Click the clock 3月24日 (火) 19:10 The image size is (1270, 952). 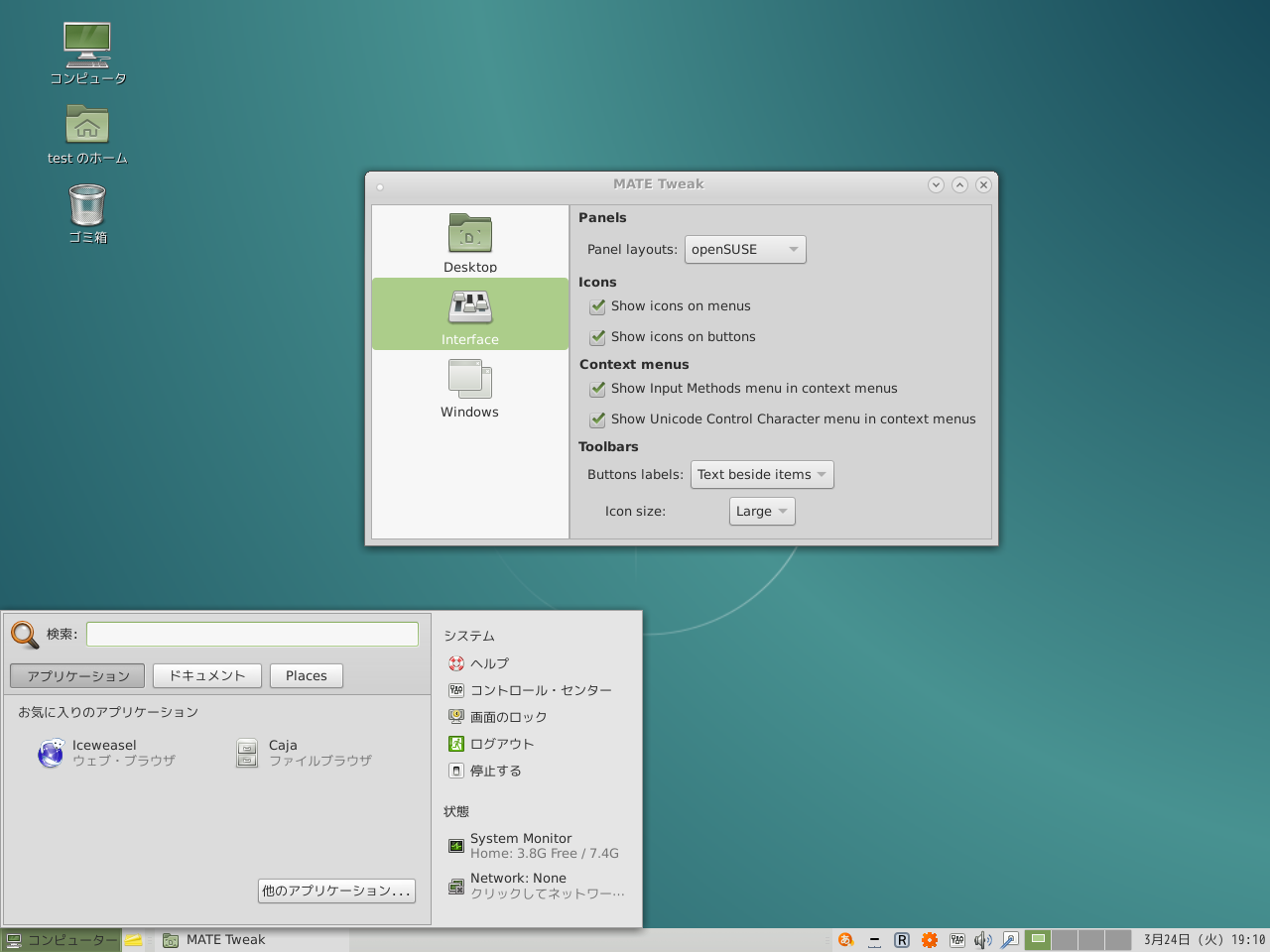[1204, 940]
